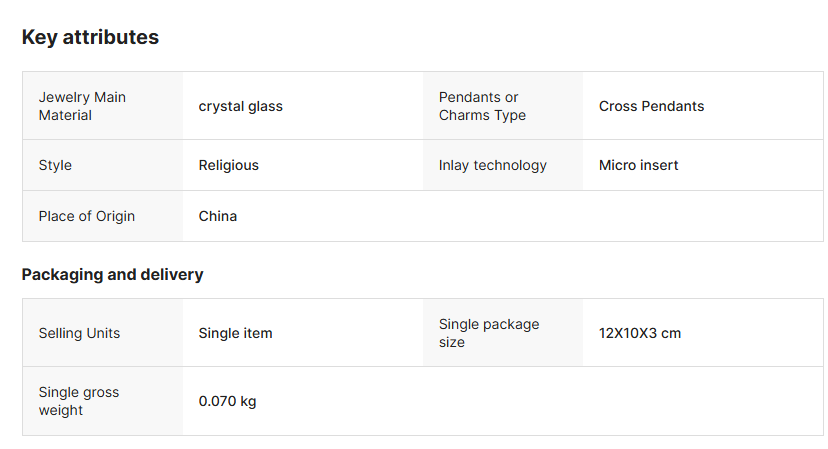This screenshot has width=828, height=449.
Task: Select the Micro insert value
Action: point(638,165)
